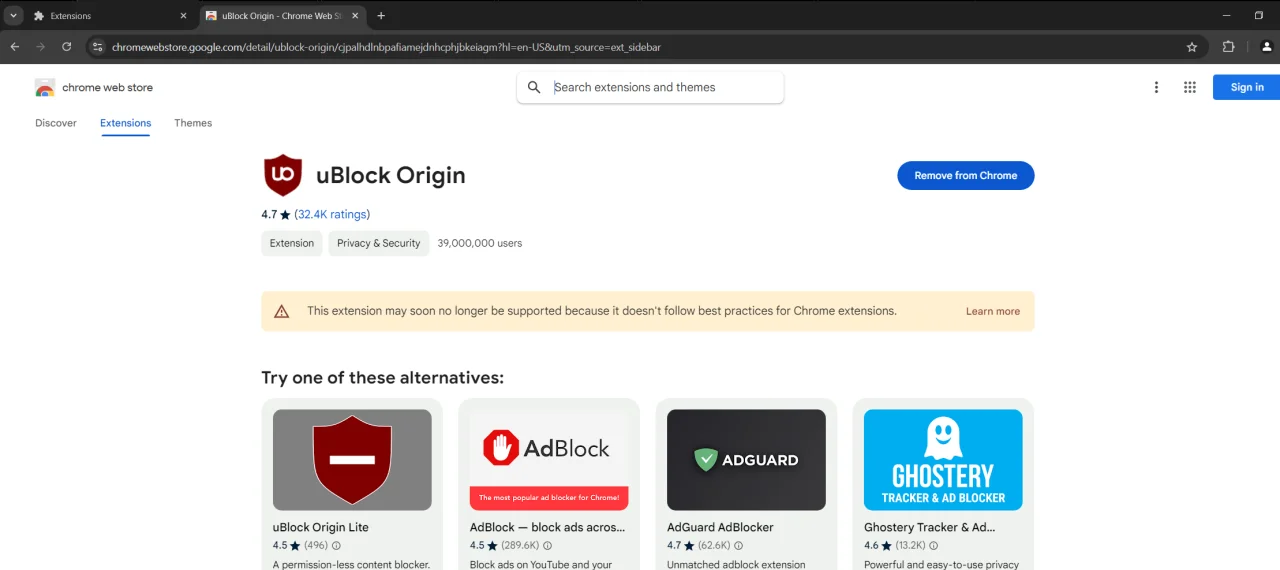1280x570 pixels.
Task: Show rating info for uBlock Origin Lite
Action: coord(336,546)
